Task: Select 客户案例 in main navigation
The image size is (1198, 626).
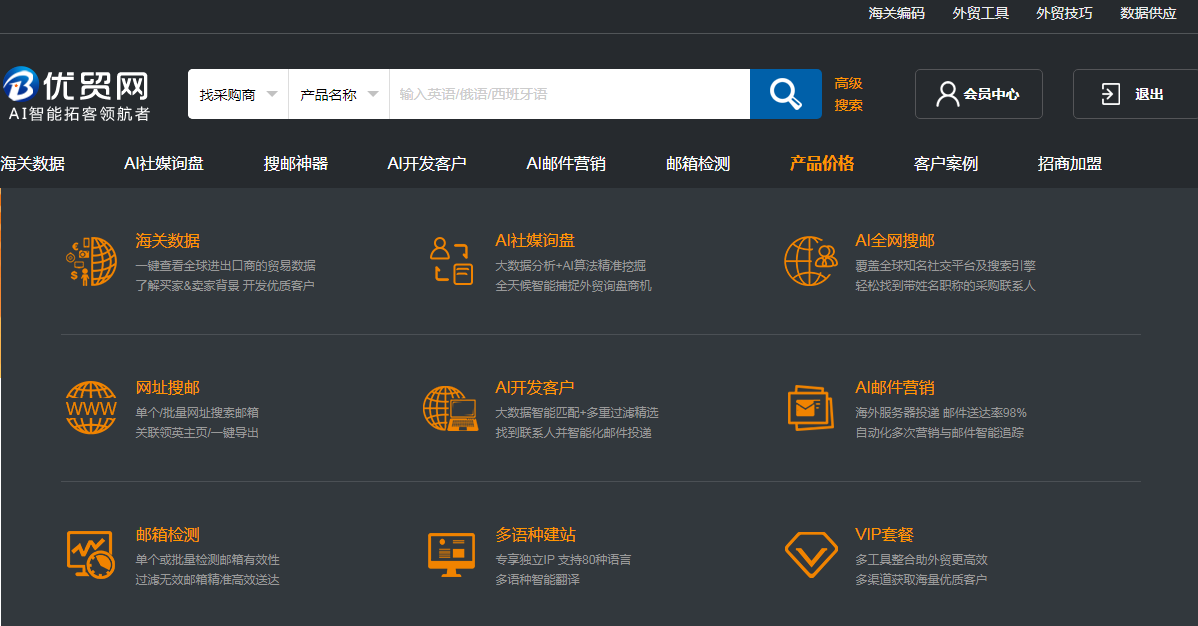Action: point(946,164)
